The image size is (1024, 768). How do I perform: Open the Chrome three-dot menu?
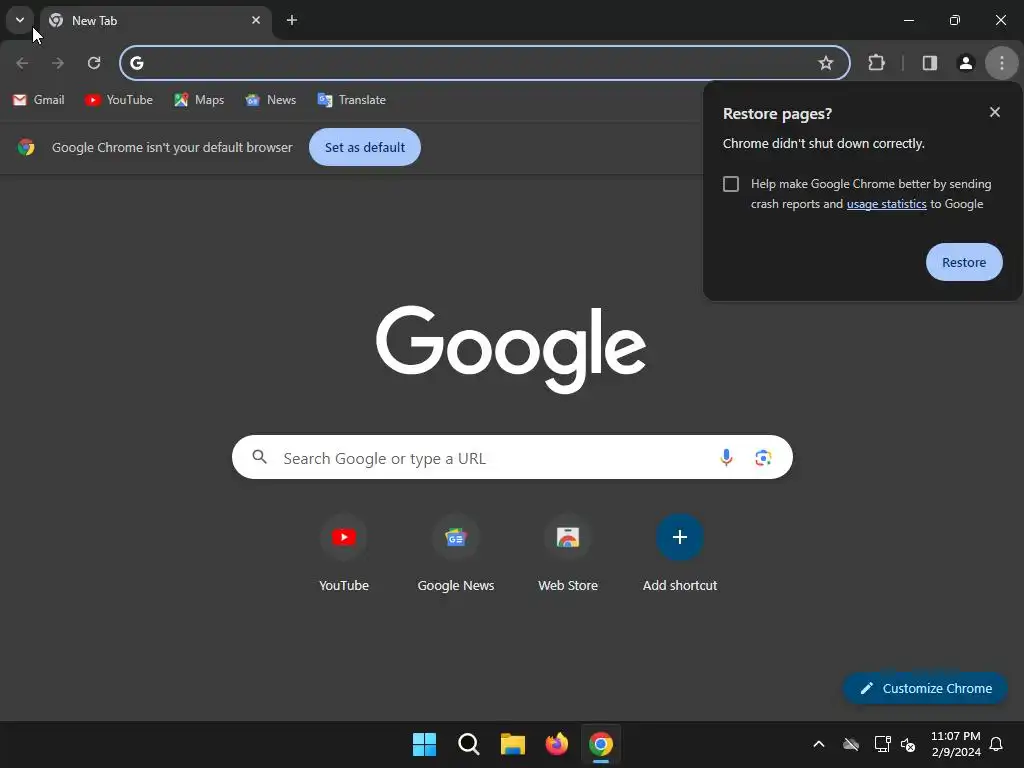pos(1002,63)
